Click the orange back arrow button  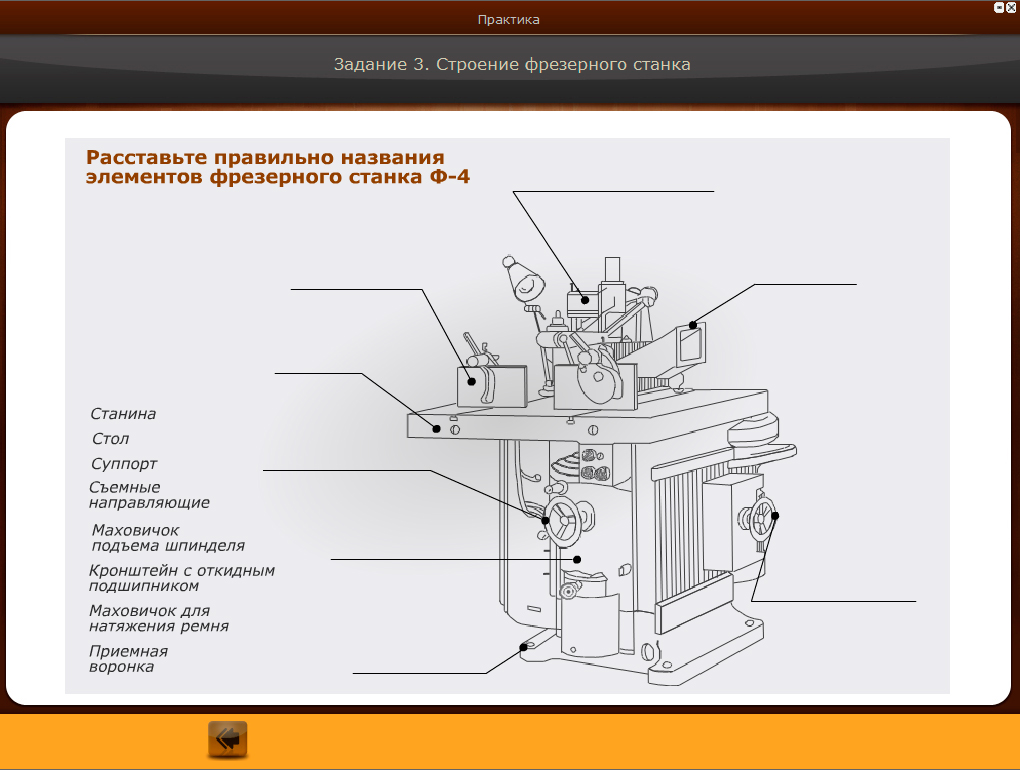point(227,739)
